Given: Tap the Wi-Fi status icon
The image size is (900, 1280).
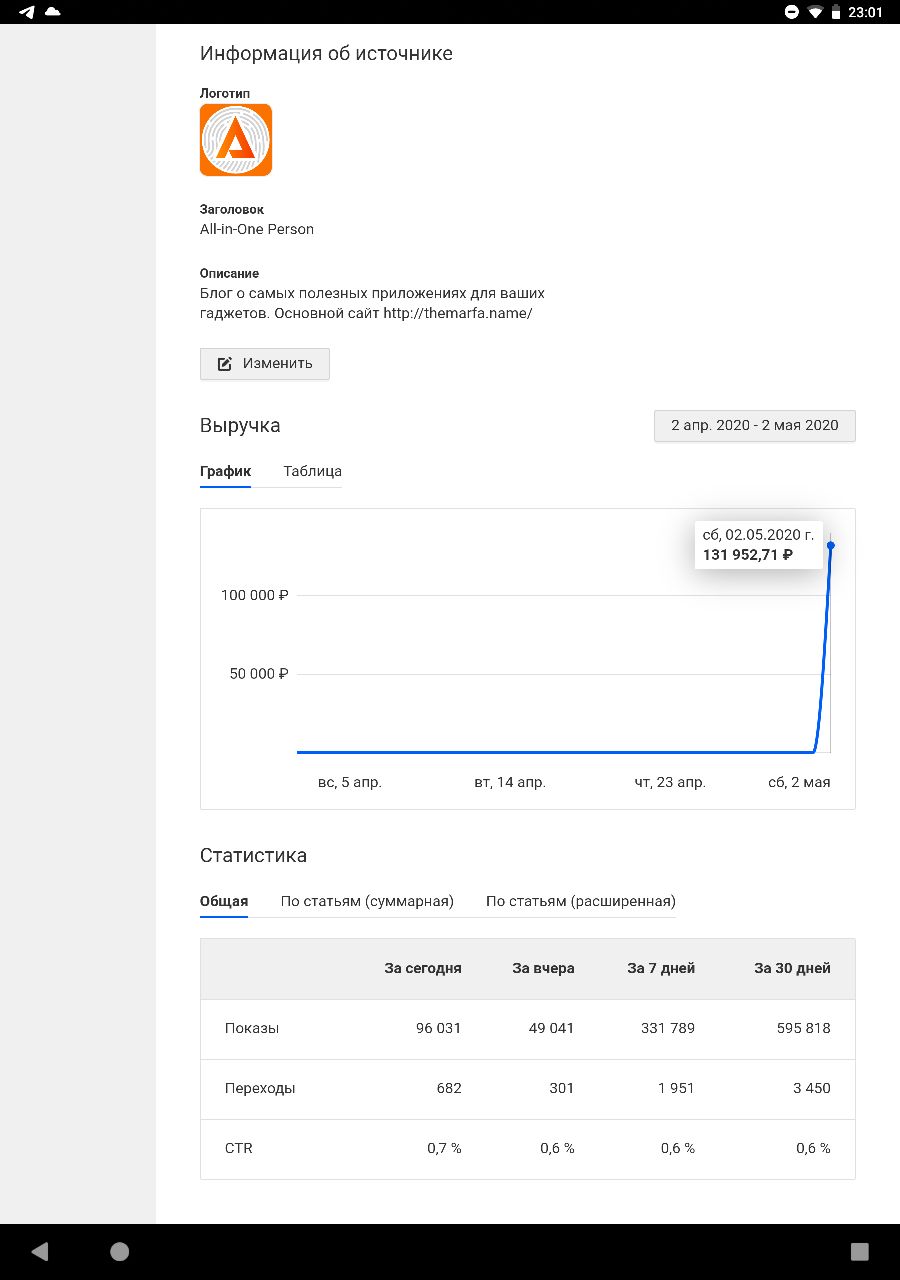Looking at the screenshot, I should [x=816, y=12].
